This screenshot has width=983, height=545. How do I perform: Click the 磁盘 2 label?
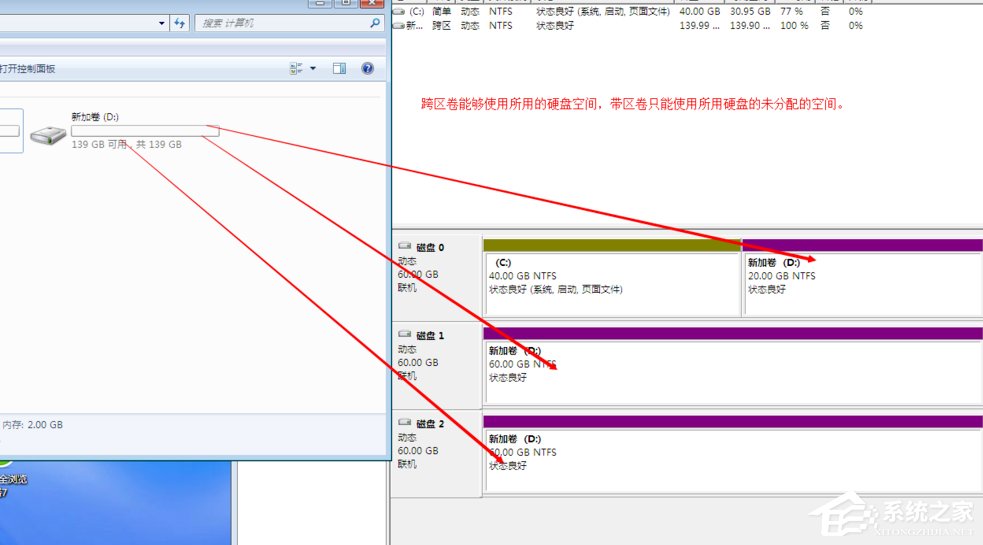click(430, 424)
